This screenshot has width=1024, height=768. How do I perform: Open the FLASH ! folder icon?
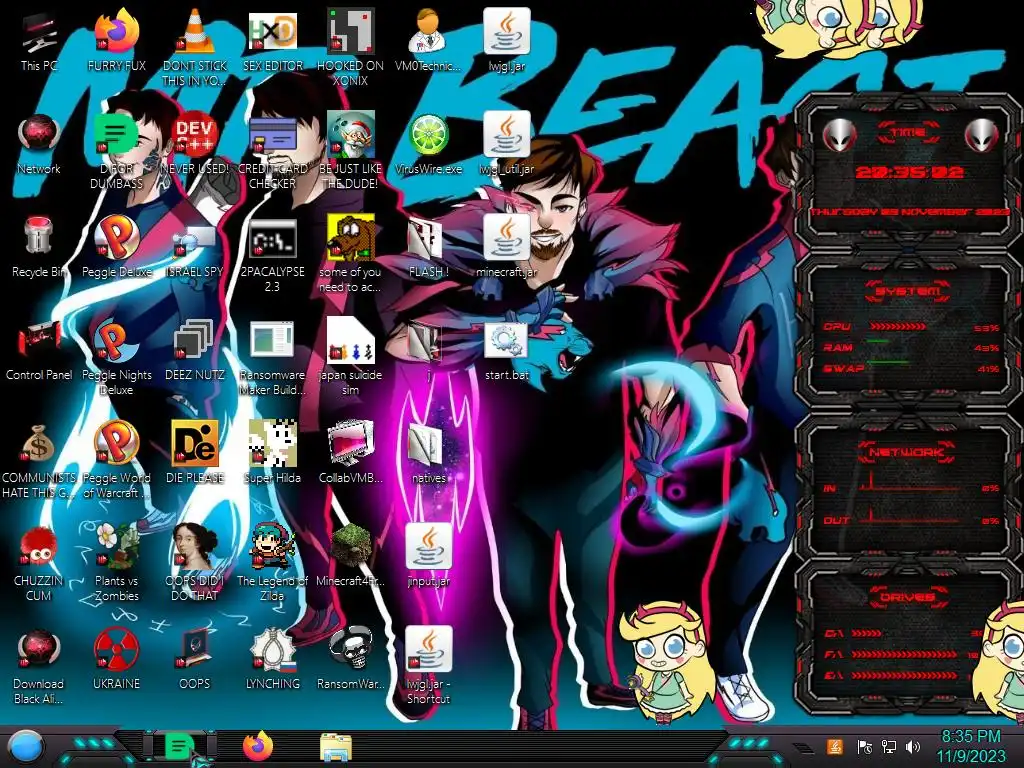[x=428, y=246]
